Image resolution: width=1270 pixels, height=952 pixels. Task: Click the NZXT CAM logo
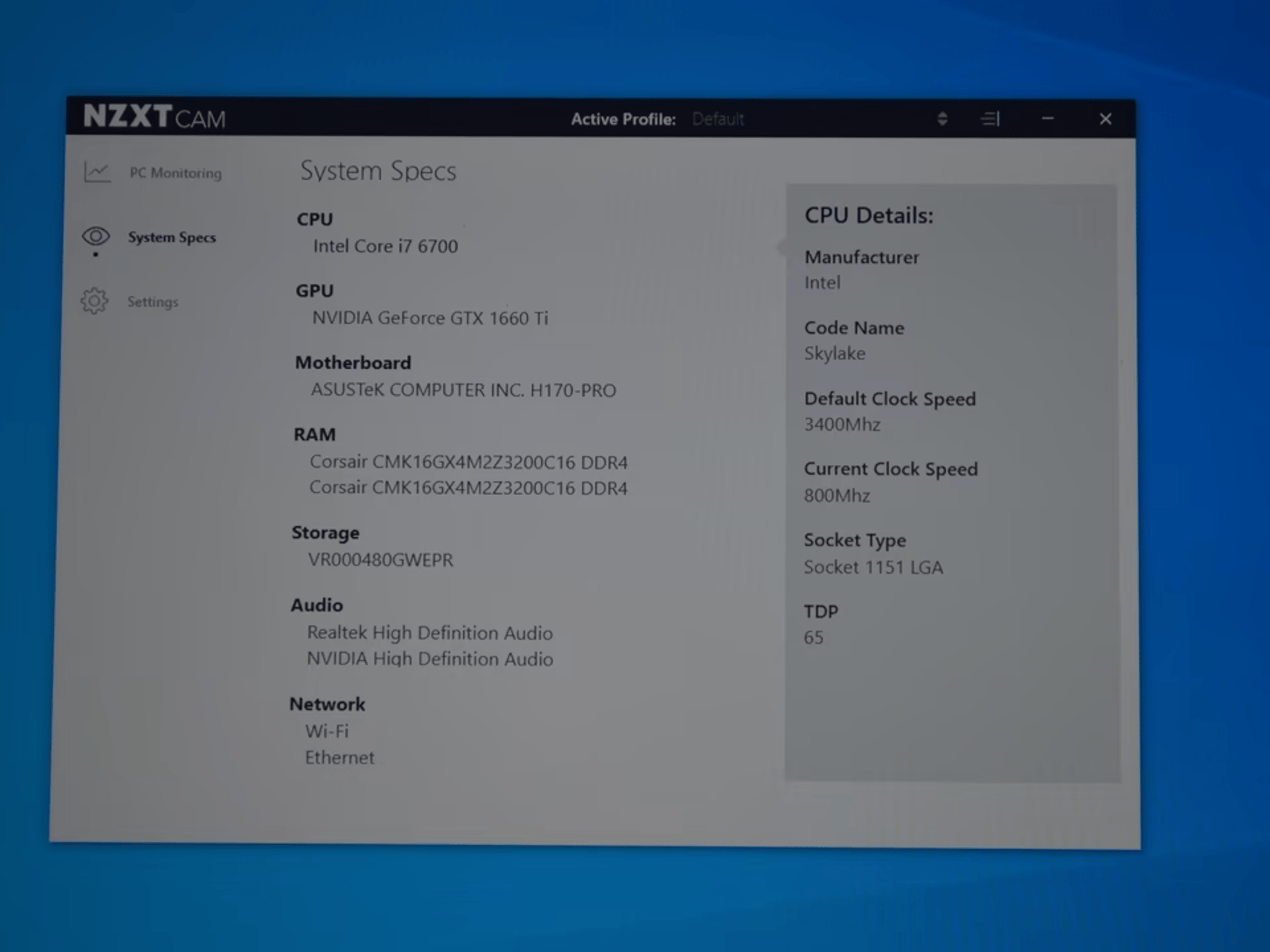tap(154, 117)
